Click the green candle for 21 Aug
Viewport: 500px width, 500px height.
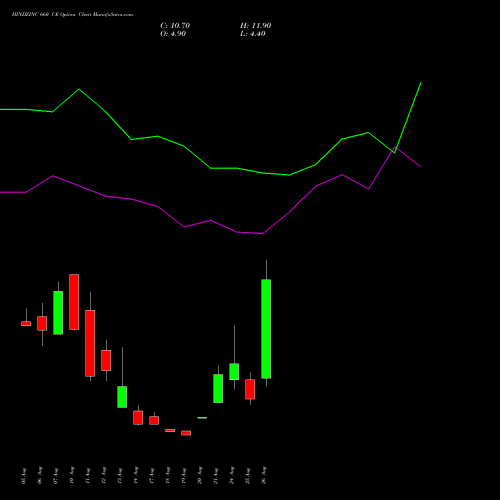[218, 388]
